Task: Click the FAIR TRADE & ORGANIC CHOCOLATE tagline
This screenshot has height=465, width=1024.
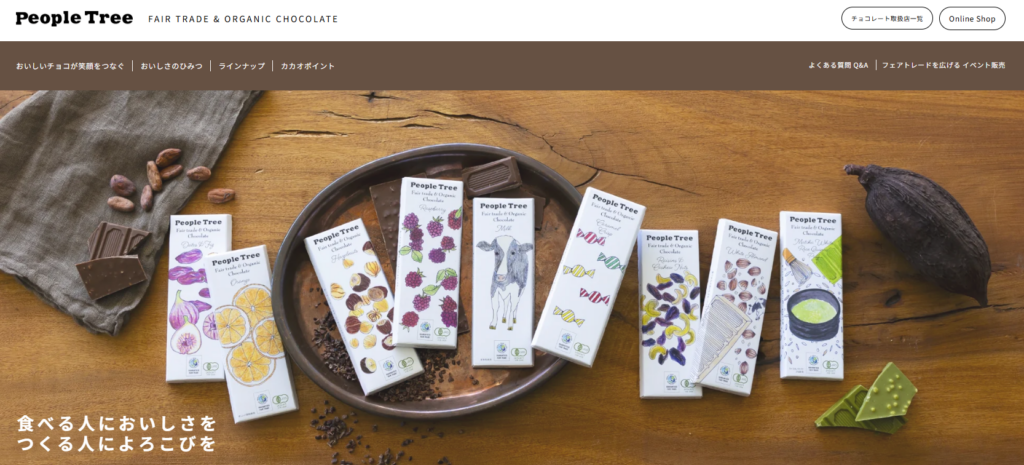Action: [x=243, y=19]
